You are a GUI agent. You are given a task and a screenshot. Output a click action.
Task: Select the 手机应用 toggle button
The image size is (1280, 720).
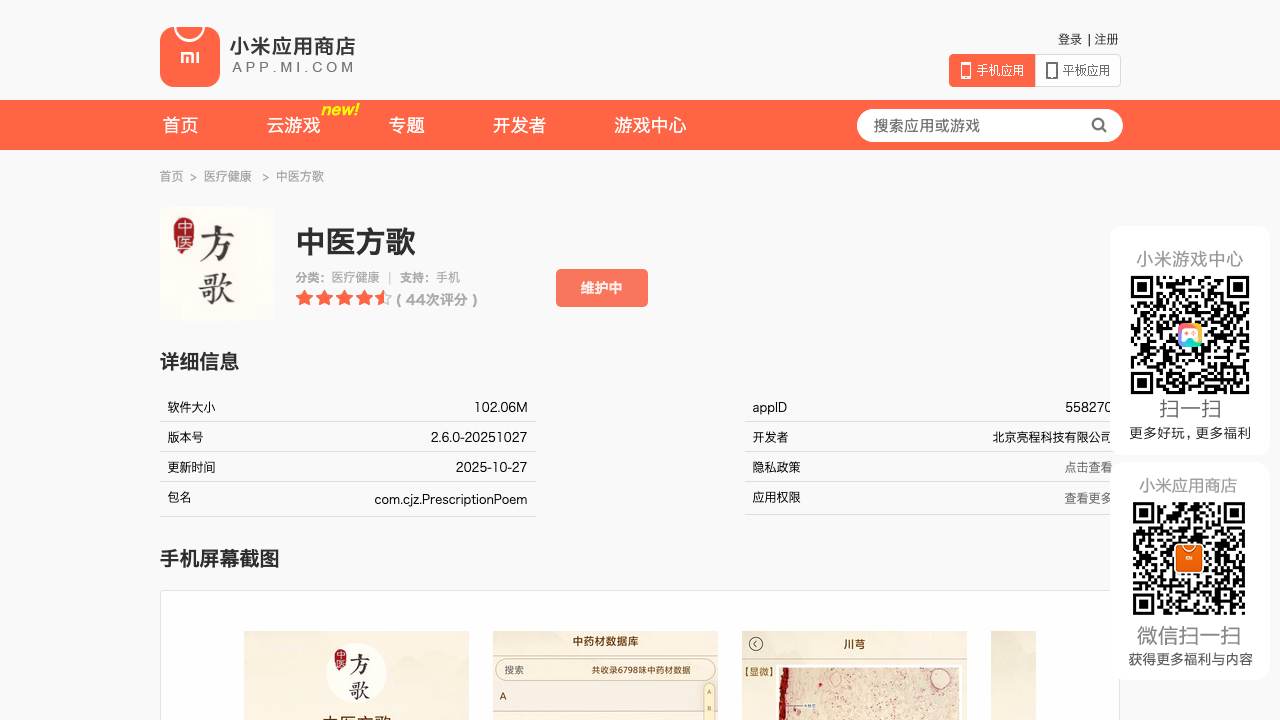(992, 71)
